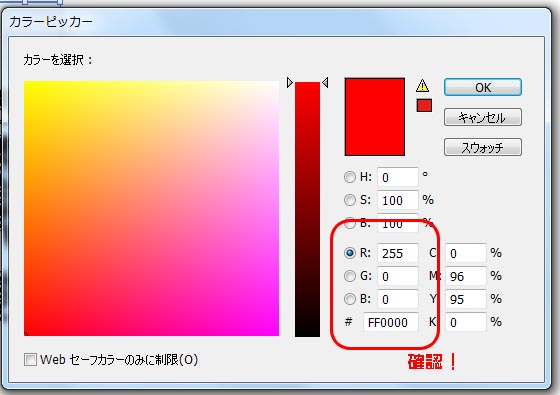
Task: Click the H value input field
Action: pyautogui.click(x=398, y=177)
